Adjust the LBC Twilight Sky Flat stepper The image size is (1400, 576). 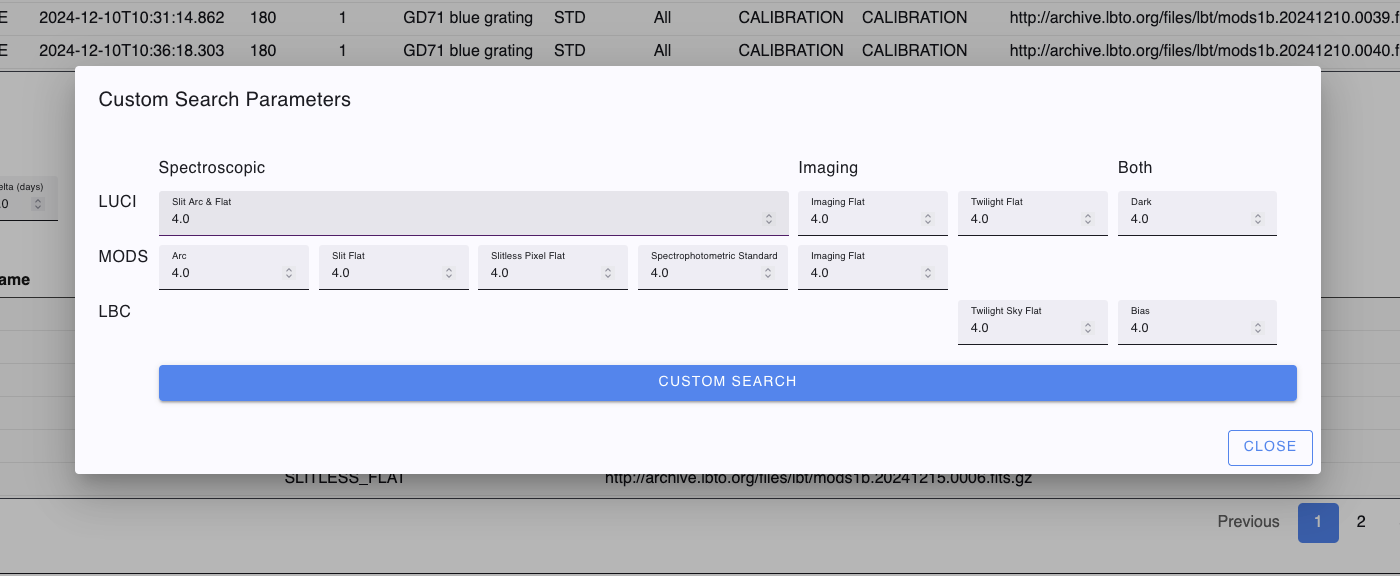click(1087, 328)
